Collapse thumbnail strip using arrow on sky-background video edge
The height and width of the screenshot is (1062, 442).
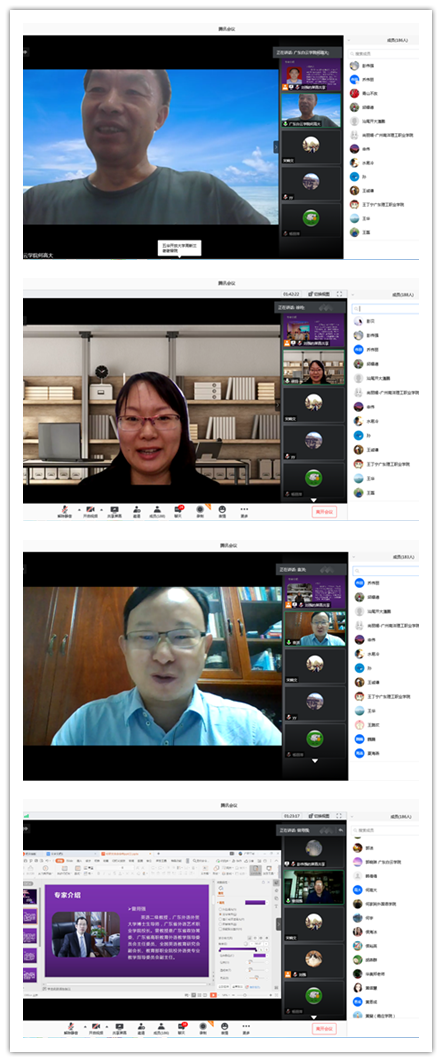pyautogui.click(x=275, y=146)
